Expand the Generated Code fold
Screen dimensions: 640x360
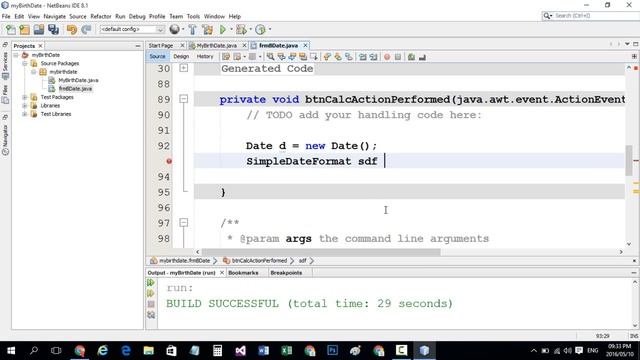pos(184,68)
